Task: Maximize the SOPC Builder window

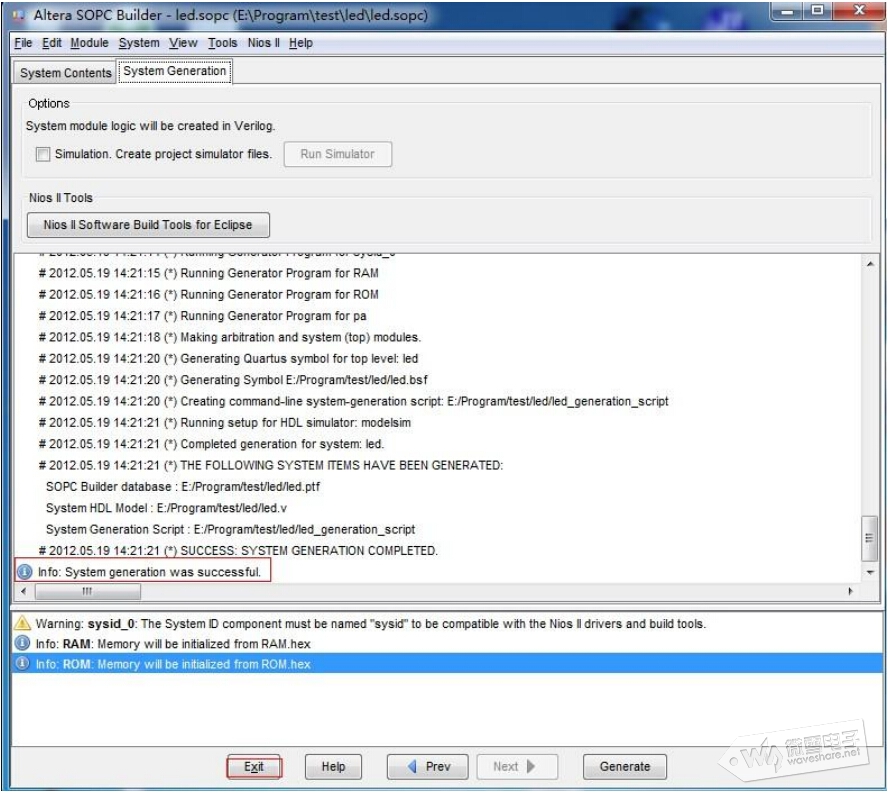Action: tap(818, 11)
